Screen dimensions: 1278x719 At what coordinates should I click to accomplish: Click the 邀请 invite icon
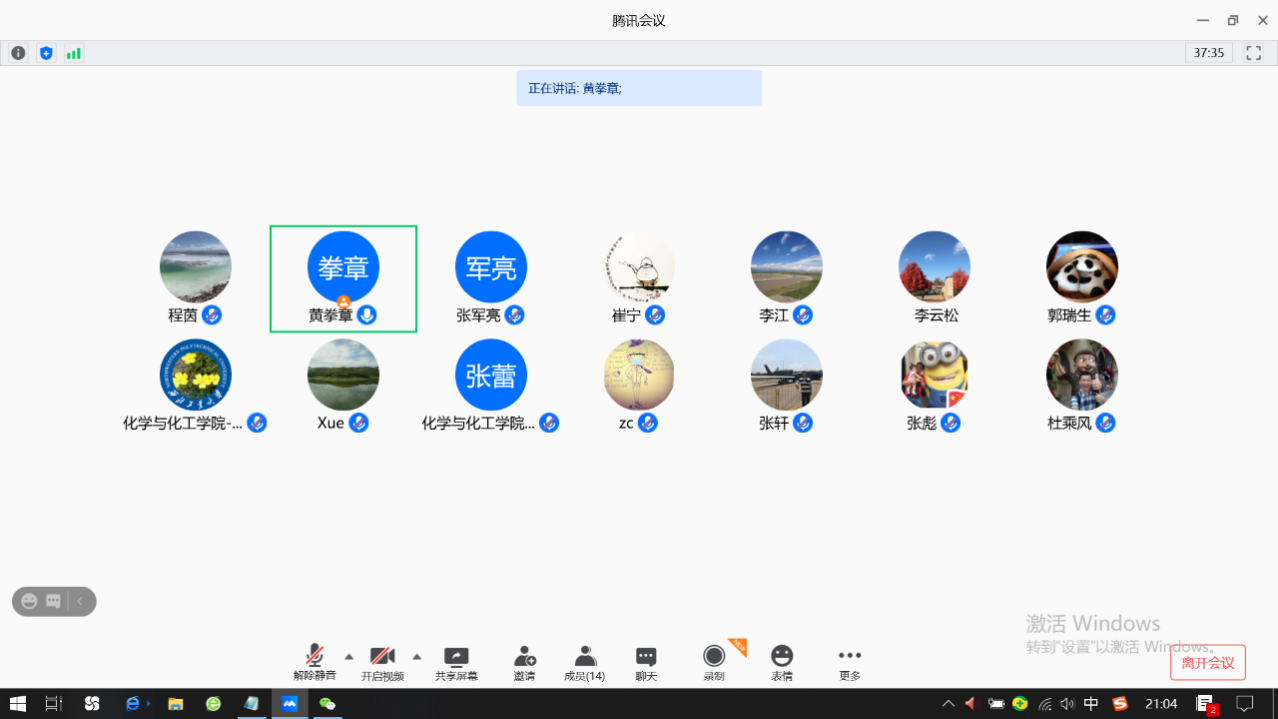(524, 662)
